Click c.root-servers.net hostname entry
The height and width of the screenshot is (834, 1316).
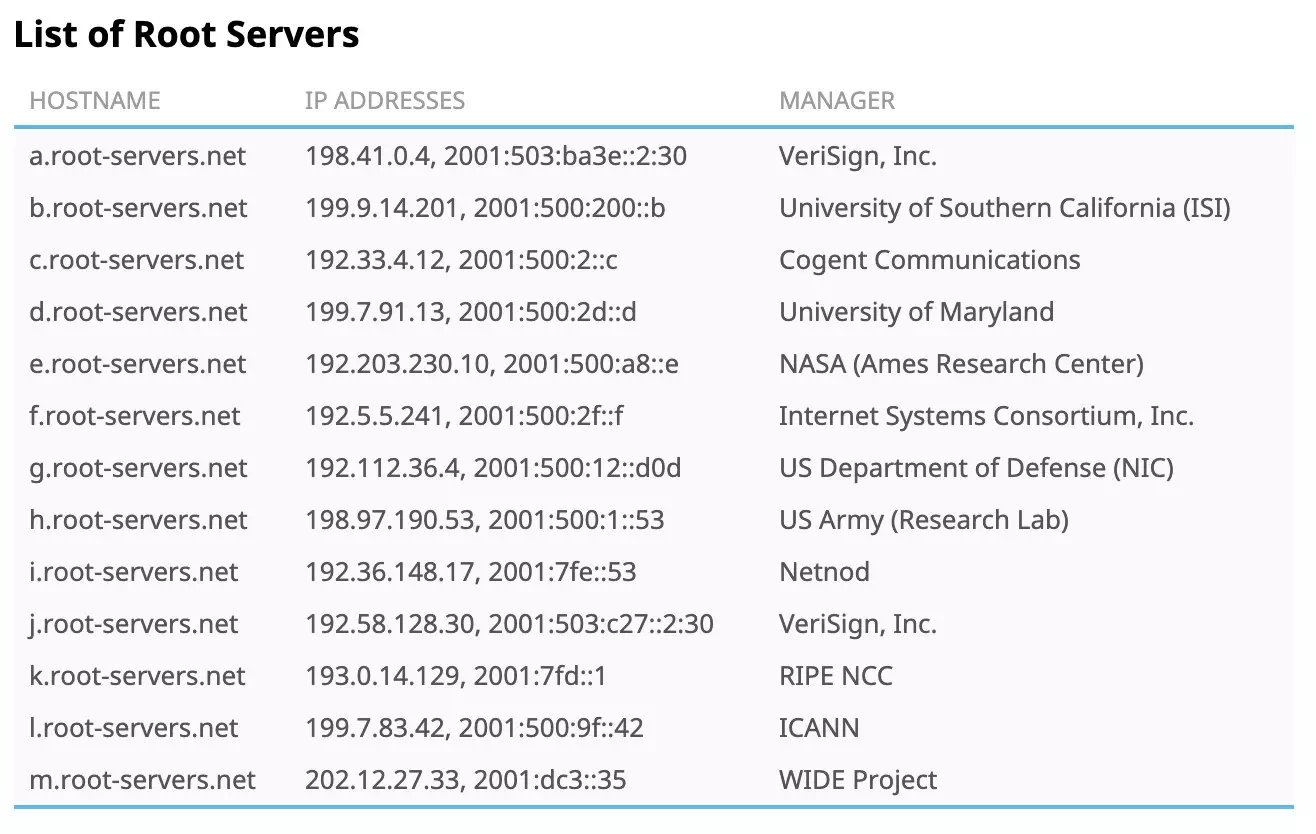(x=137, y=260)
